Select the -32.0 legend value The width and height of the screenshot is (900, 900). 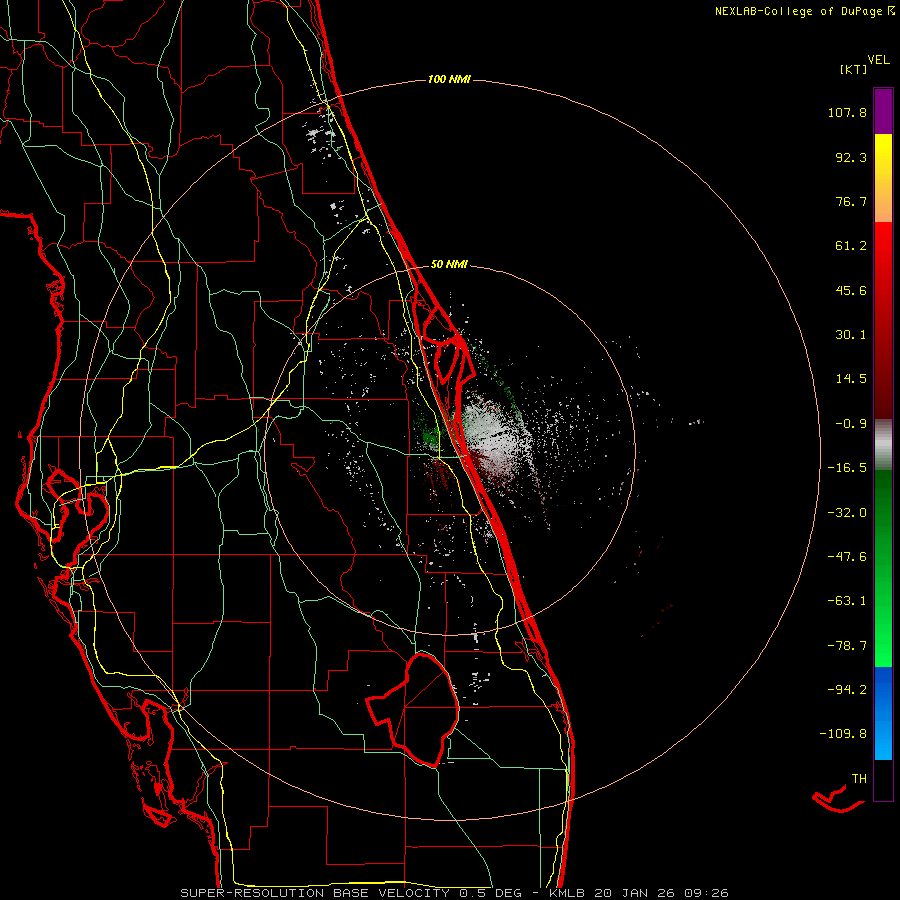847,513
